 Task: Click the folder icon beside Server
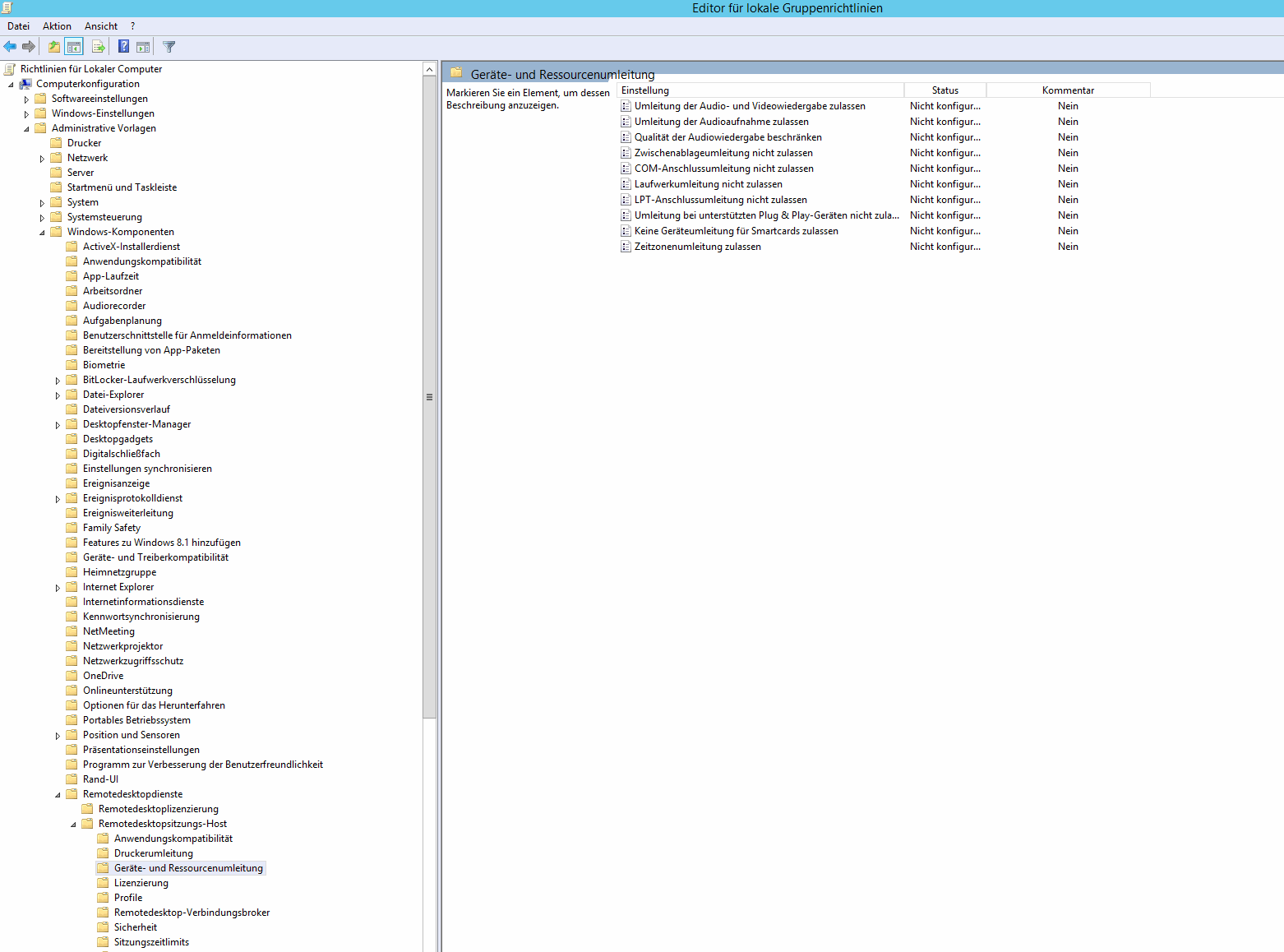pyautogui.click(x=57, y=173)
